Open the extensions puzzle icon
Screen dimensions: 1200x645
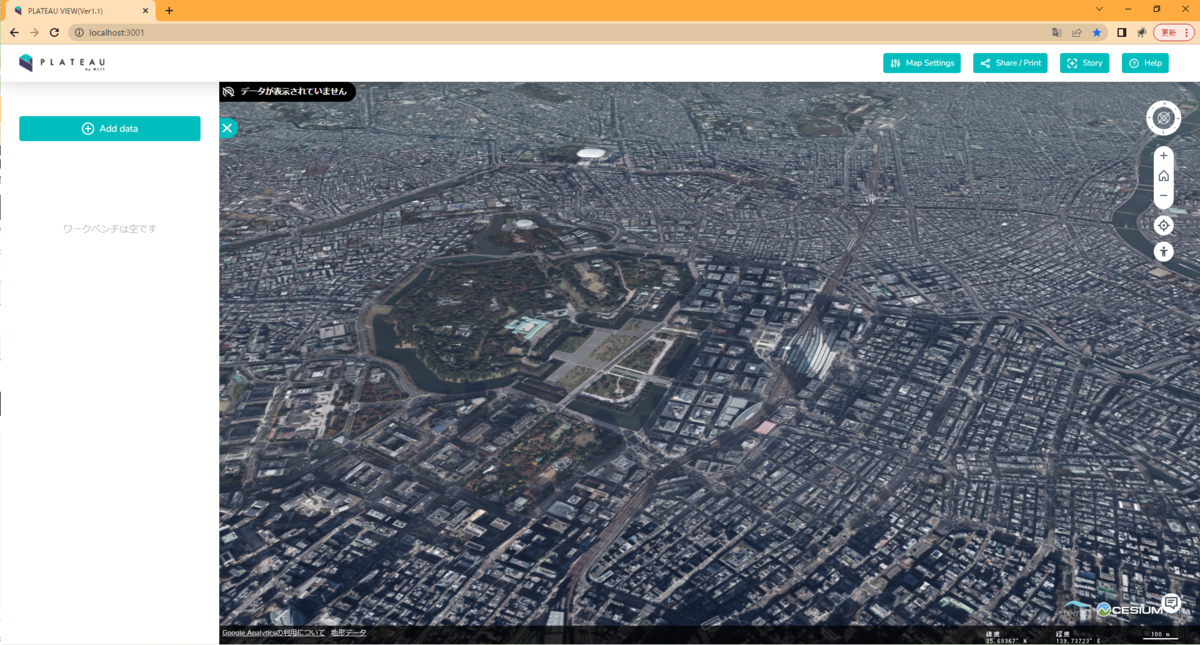tap(1141, 32)
